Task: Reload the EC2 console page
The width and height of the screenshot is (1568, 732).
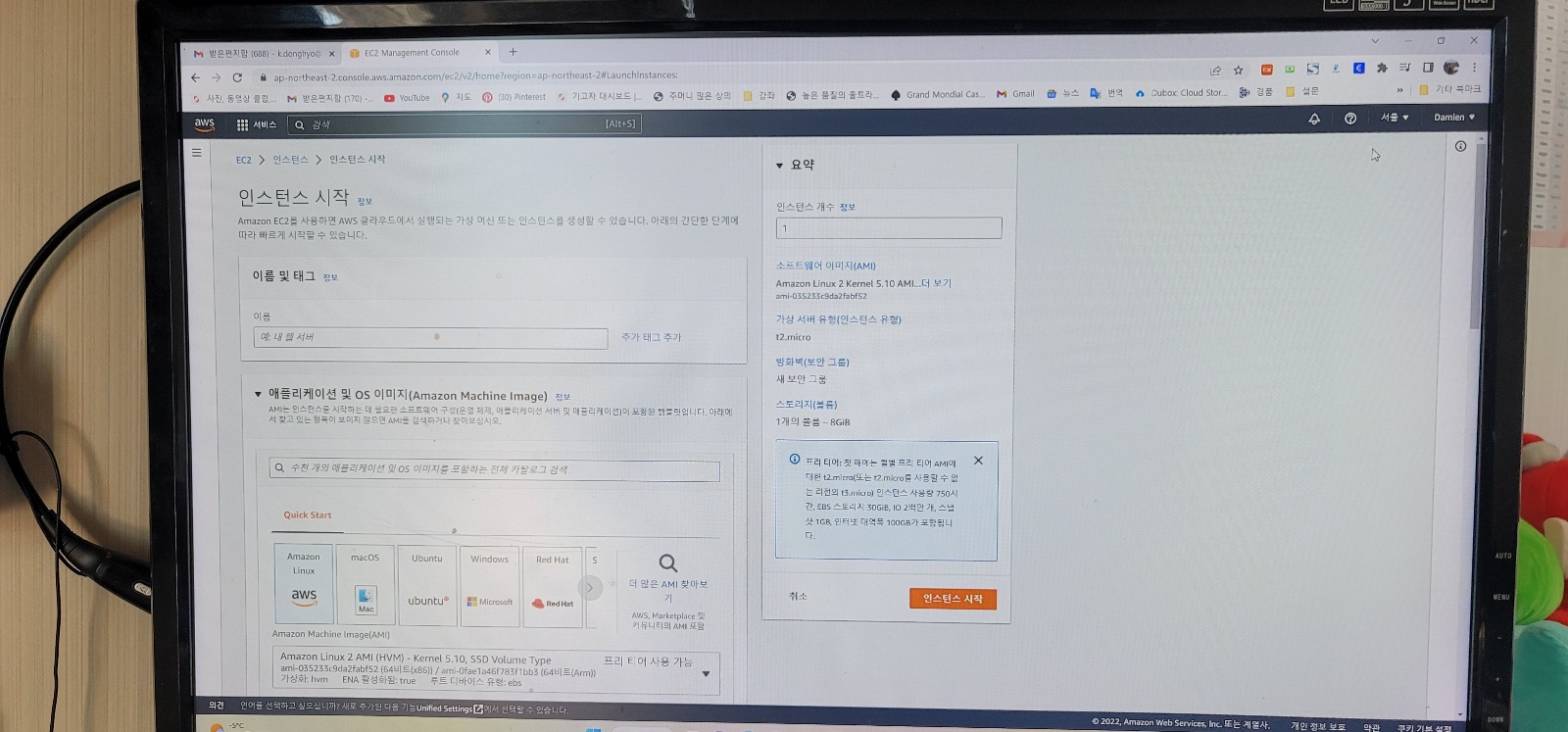Action: [237, 77]
